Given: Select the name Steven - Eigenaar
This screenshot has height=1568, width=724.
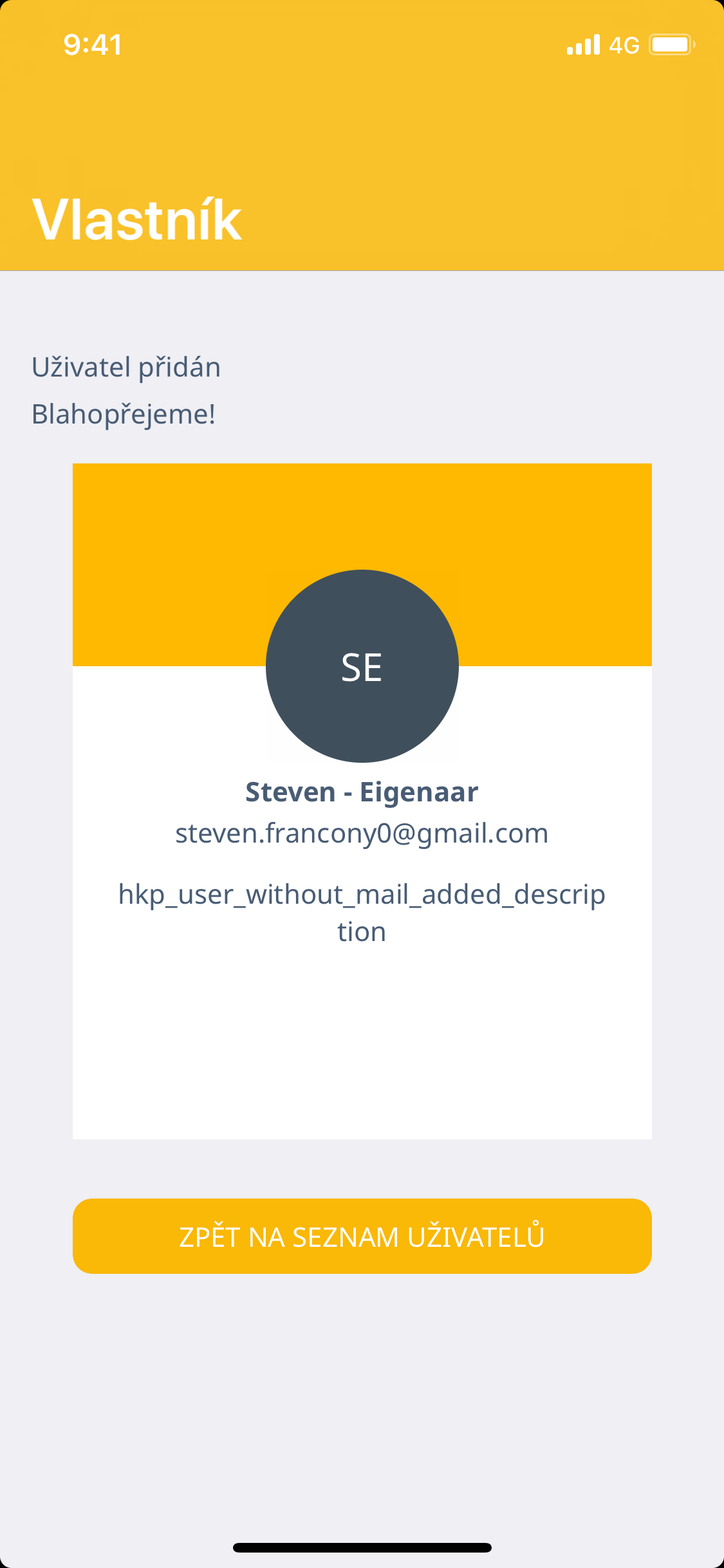Looking at the screenshot, I should point(362,792).
